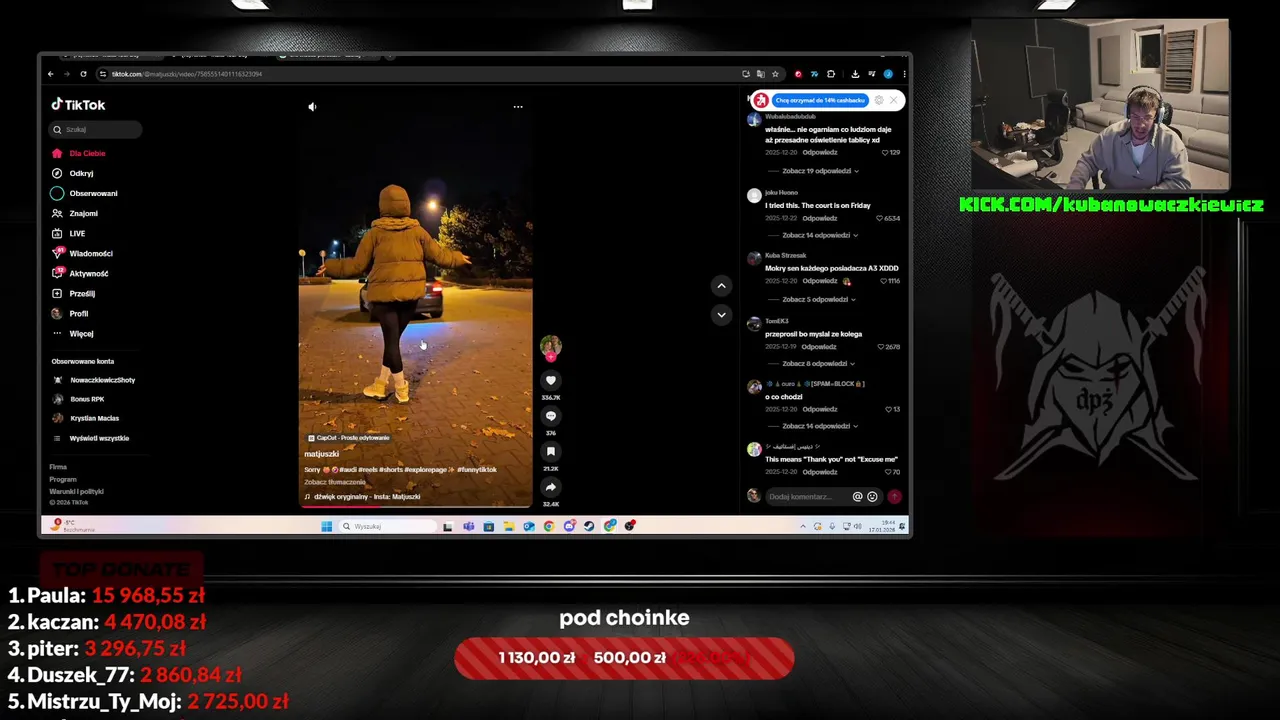Open 'Odkryj' in the sidebar
This screenshot has width=1280, height=720.
tap(73, 173)
